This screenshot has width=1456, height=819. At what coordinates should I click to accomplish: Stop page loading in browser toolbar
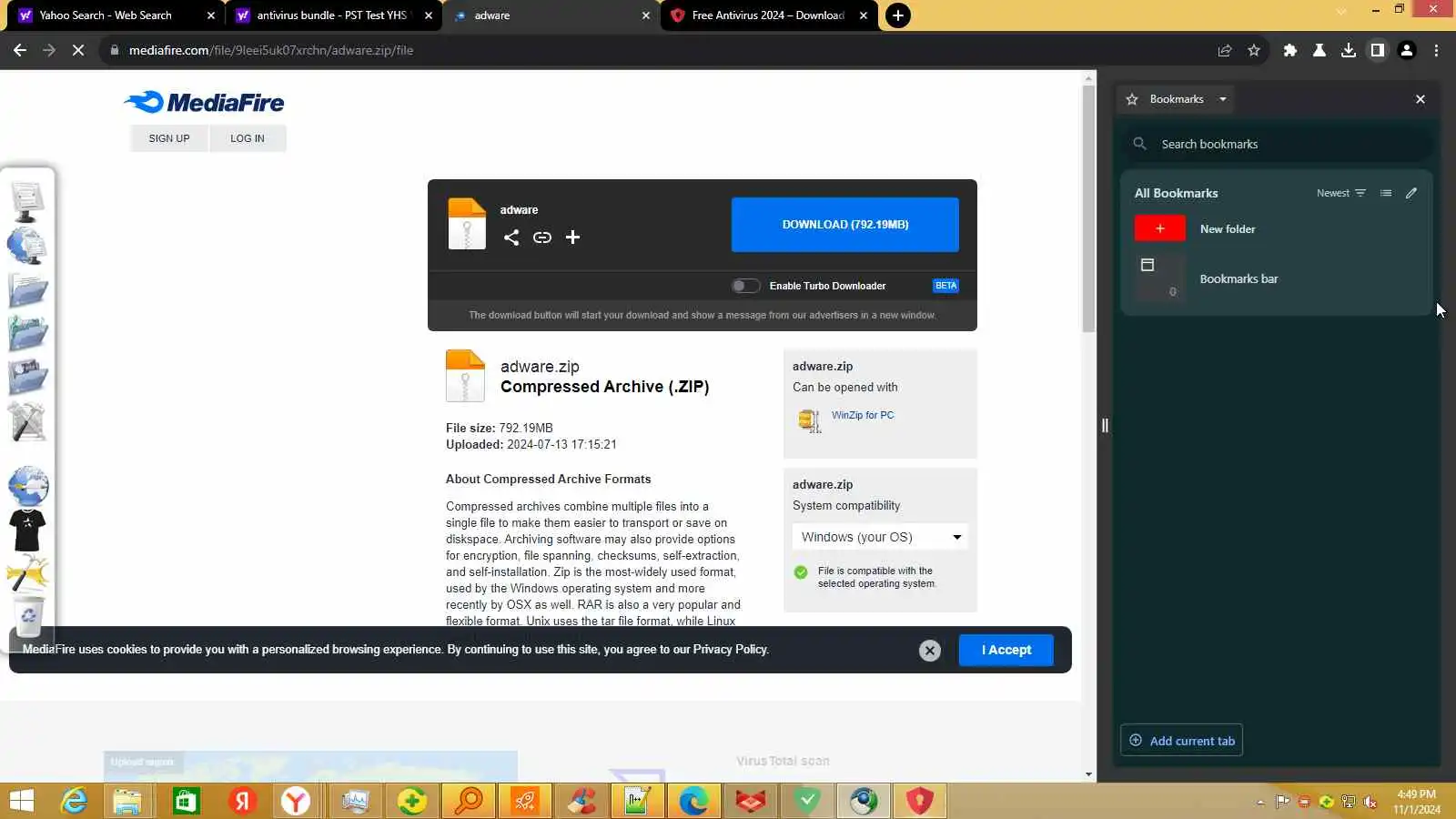click(78, 50)
